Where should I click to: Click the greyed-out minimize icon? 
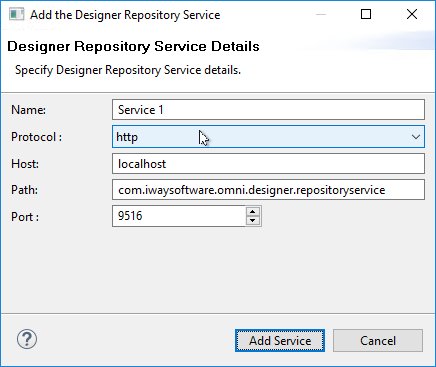coord(321,14)
